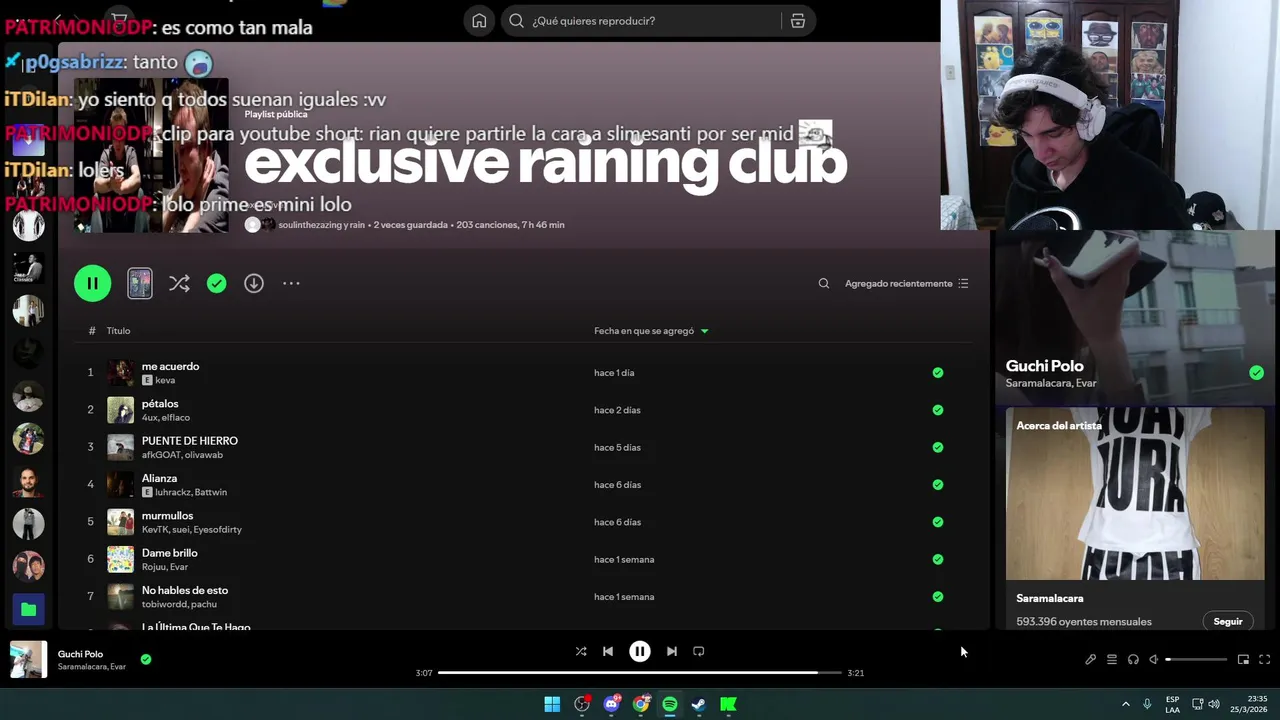Toggle saved check for Alianza row
1280x720 pixels.
(938, 485)
